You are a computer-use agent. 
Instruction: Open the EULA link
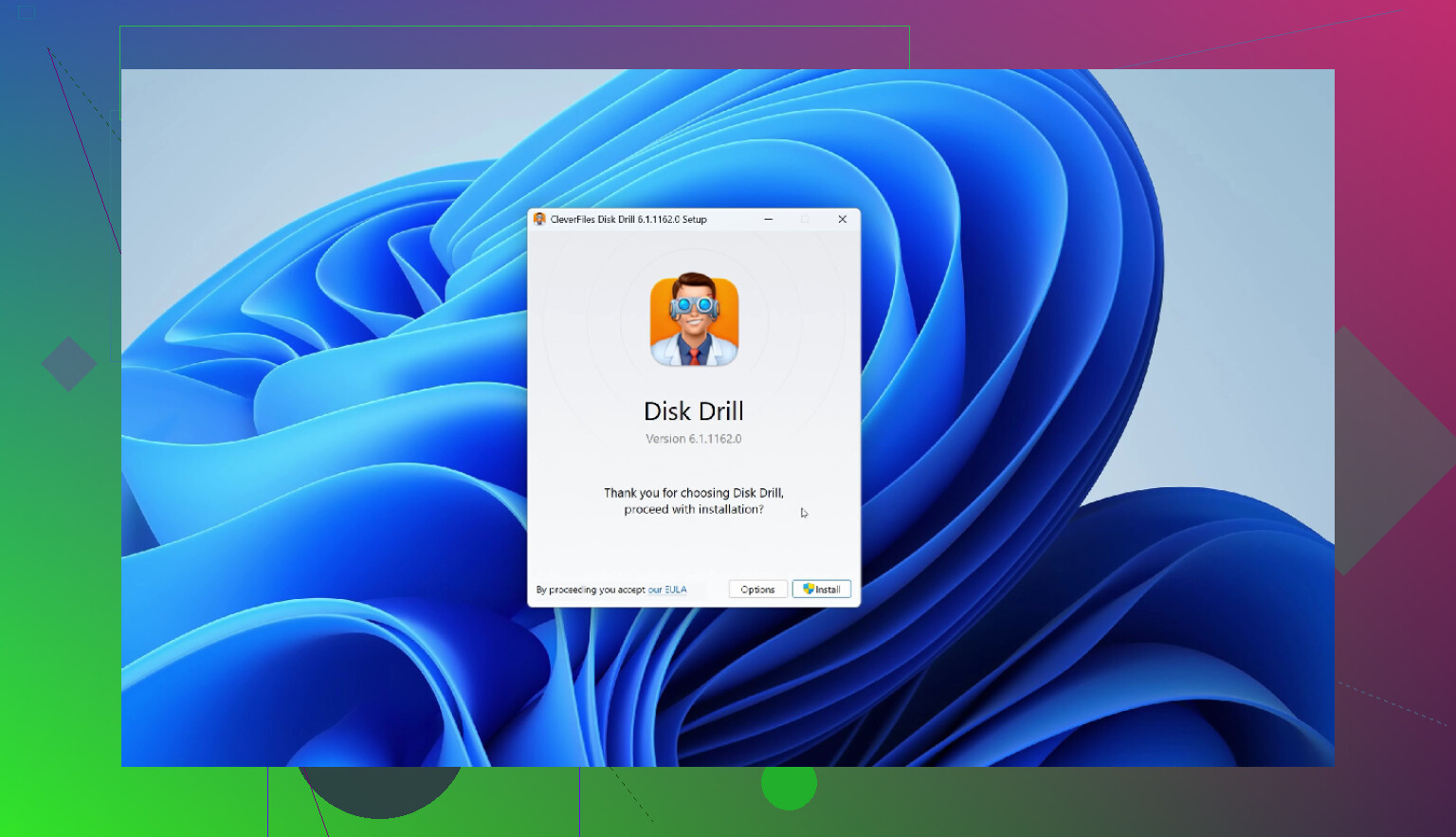coord(667,590)
